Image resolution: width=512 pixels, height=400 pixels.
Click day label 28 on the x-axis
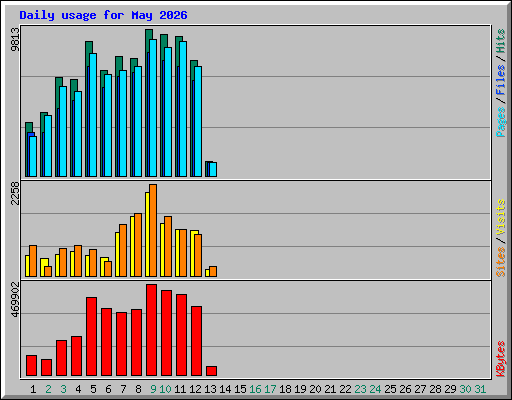tap(435, 389)
